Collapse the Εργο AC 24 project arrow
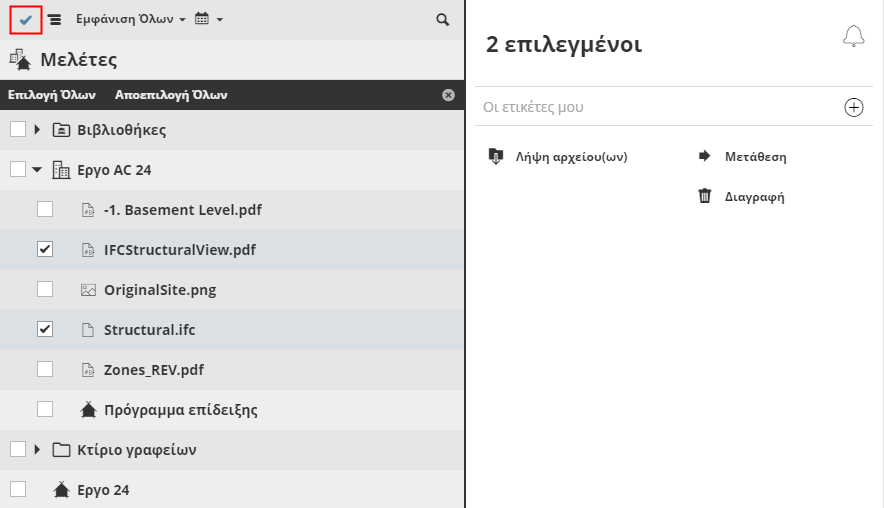This screenshot has width=884, height=508. click(37, 169)
